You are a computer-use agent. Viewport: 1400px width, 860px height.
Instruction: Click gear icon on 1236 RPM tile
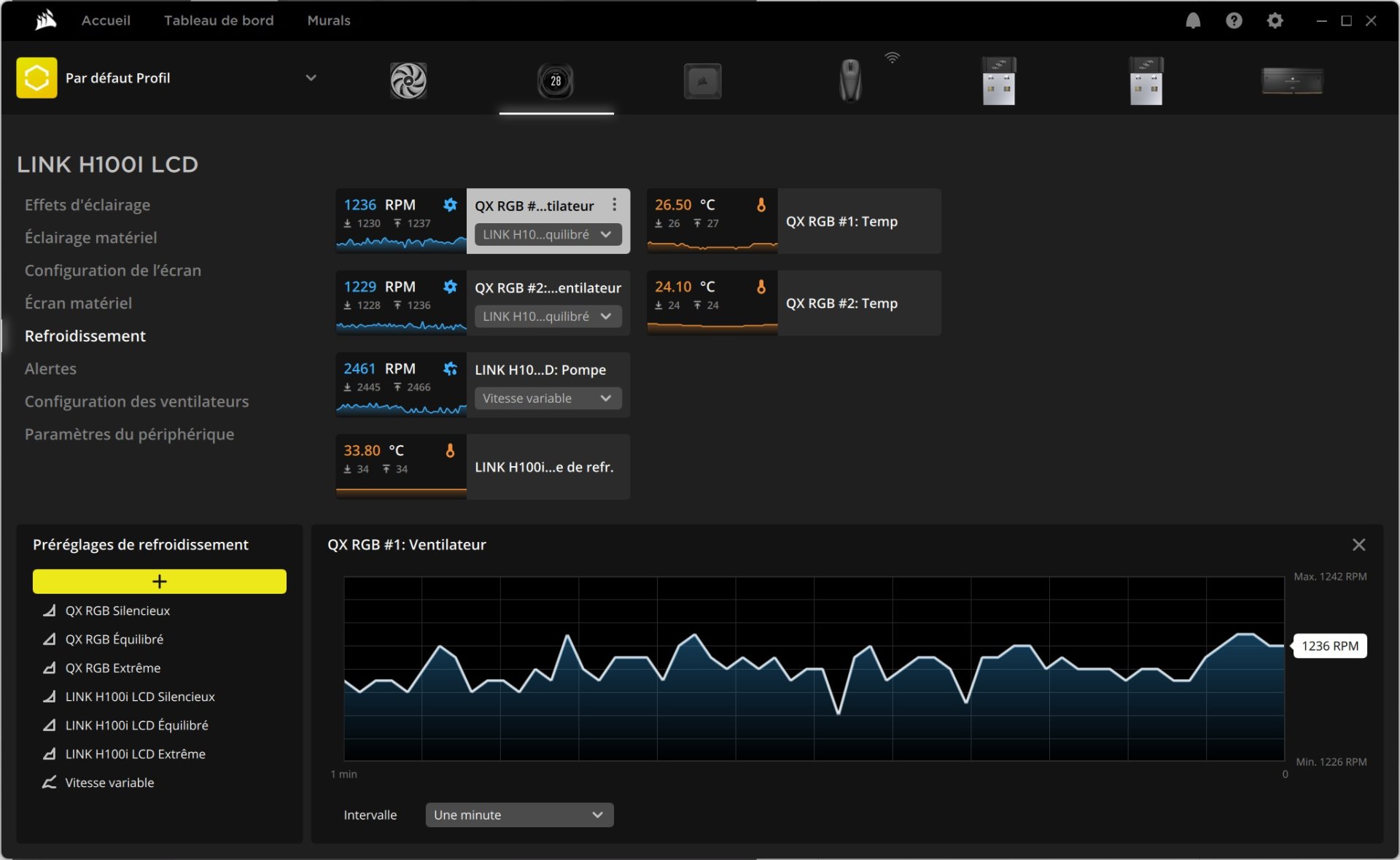tap(451, 205)
